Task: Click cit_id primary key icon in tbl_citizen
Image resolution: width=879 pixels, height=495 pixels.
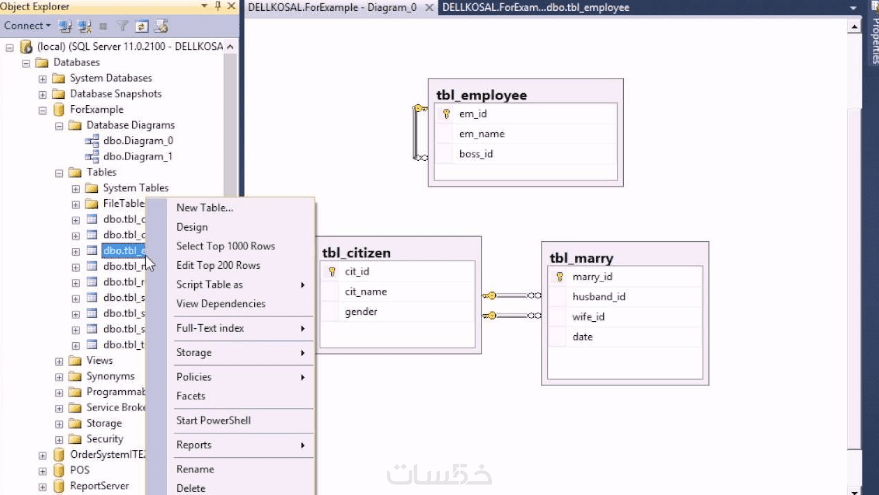Action: 332,271
